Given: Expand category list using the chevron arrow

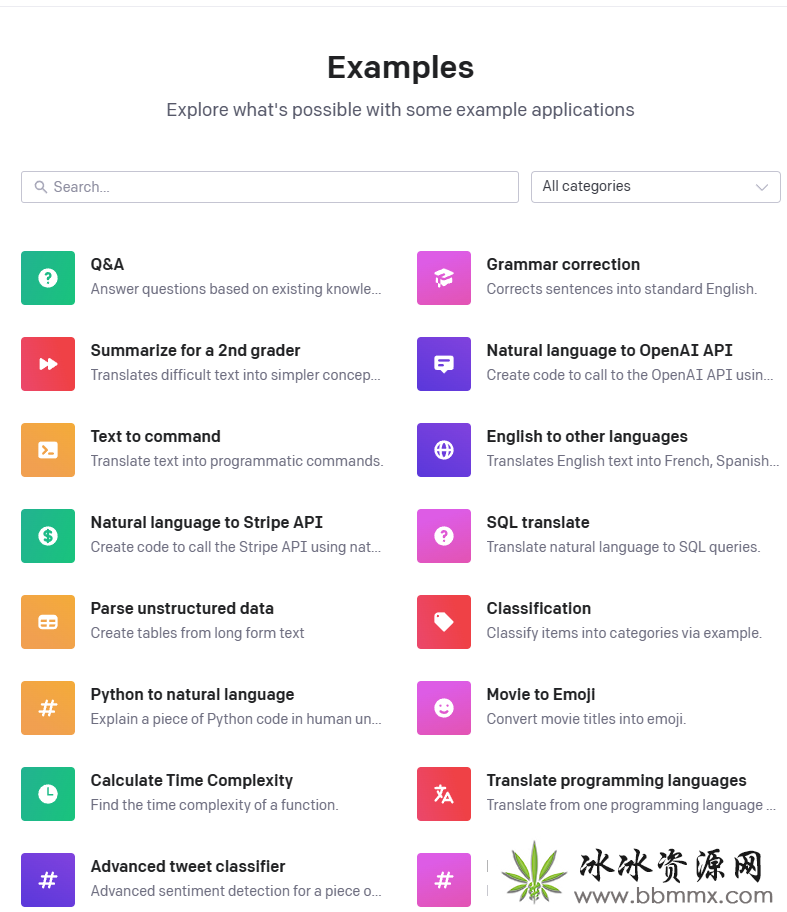Looking at the screenshot, I should click(x=761, y=187).
